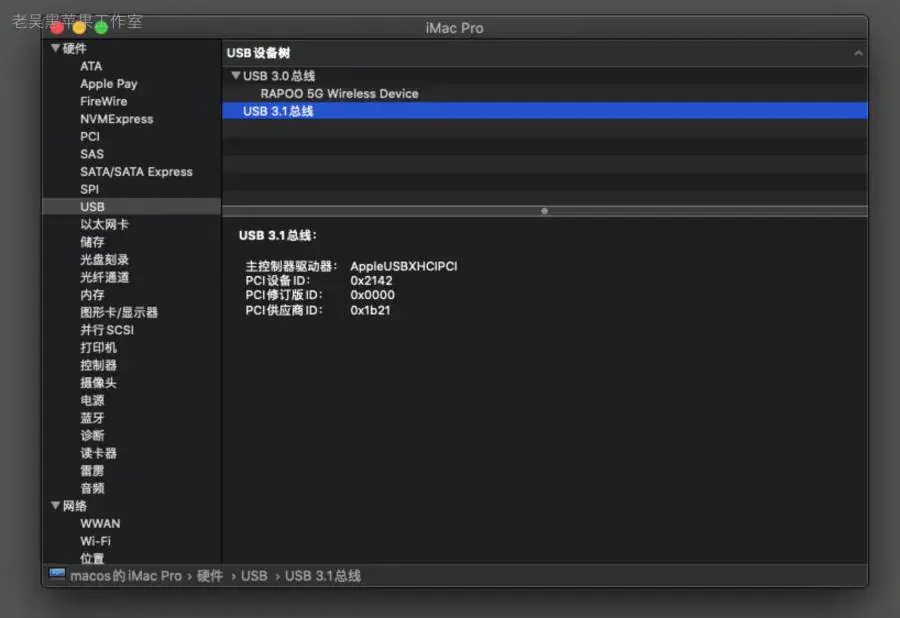The image size is (900, 618).
Task: Select ATA in the sidebar
Action: coord(91,66)
